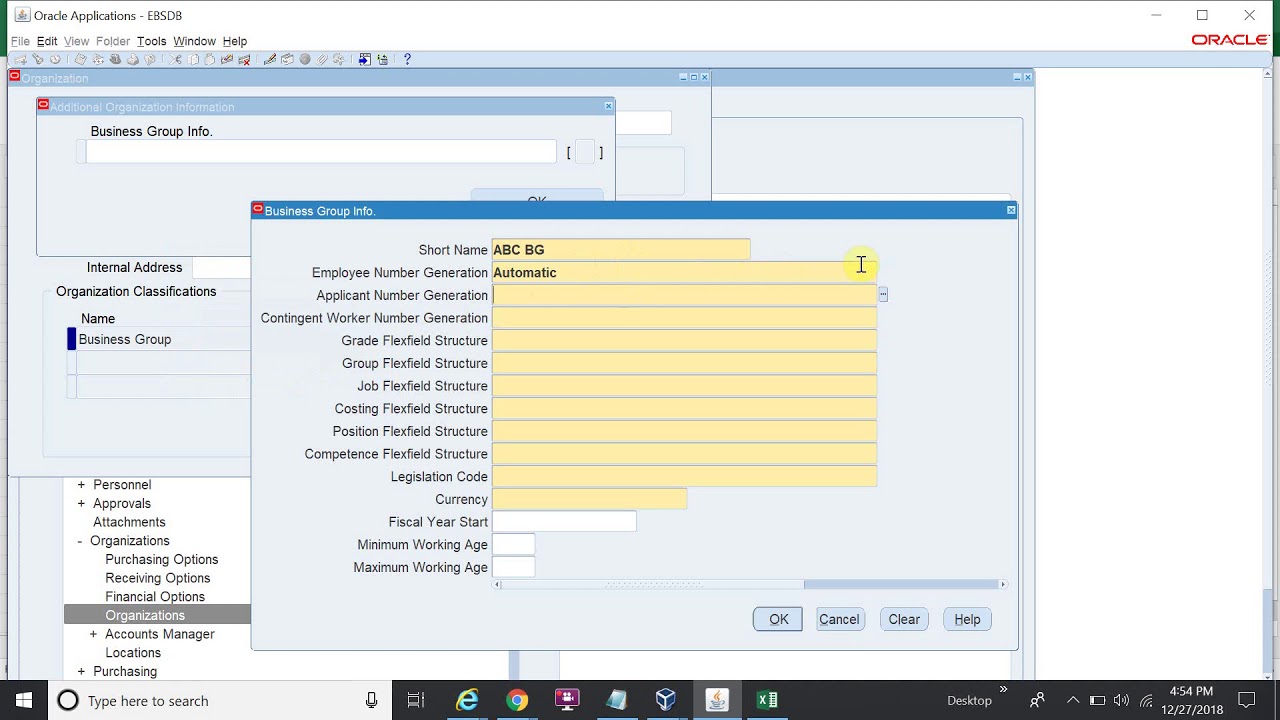Open list of values button beside Applicant Number Generation
1280x720 pixels.
point(883,295)
